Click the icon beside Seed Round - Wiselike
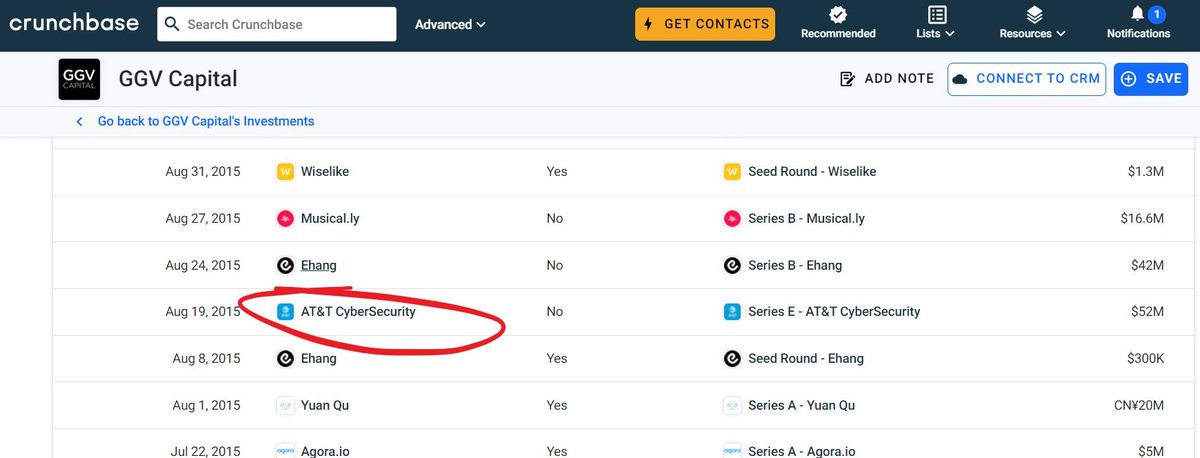Viewport: 1200px width, 458px height. [732, 172]
